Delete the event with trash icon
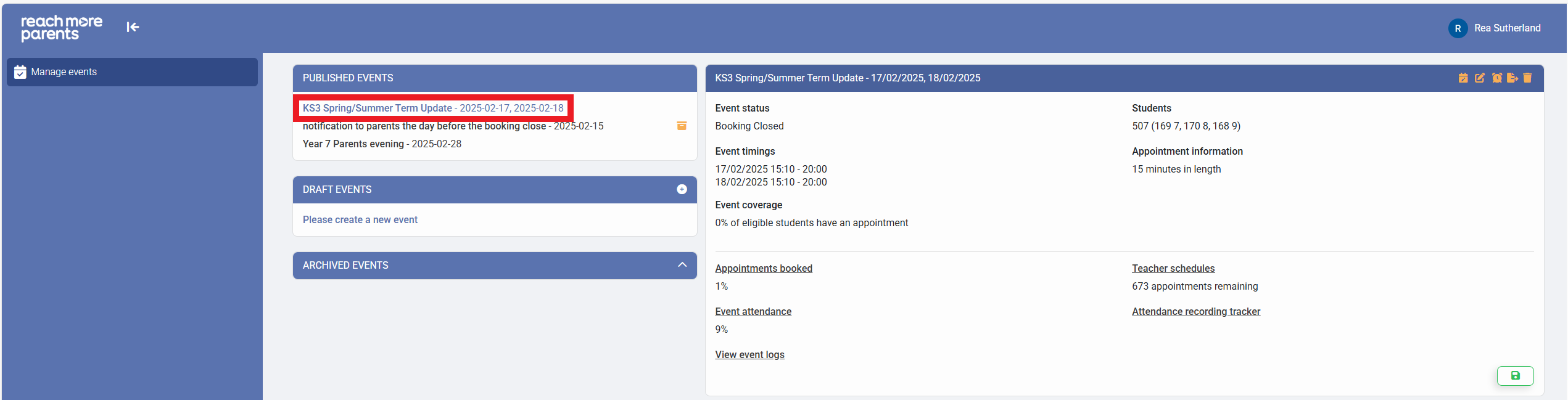Screen dimensions: 1568x400 point(1527,78)
